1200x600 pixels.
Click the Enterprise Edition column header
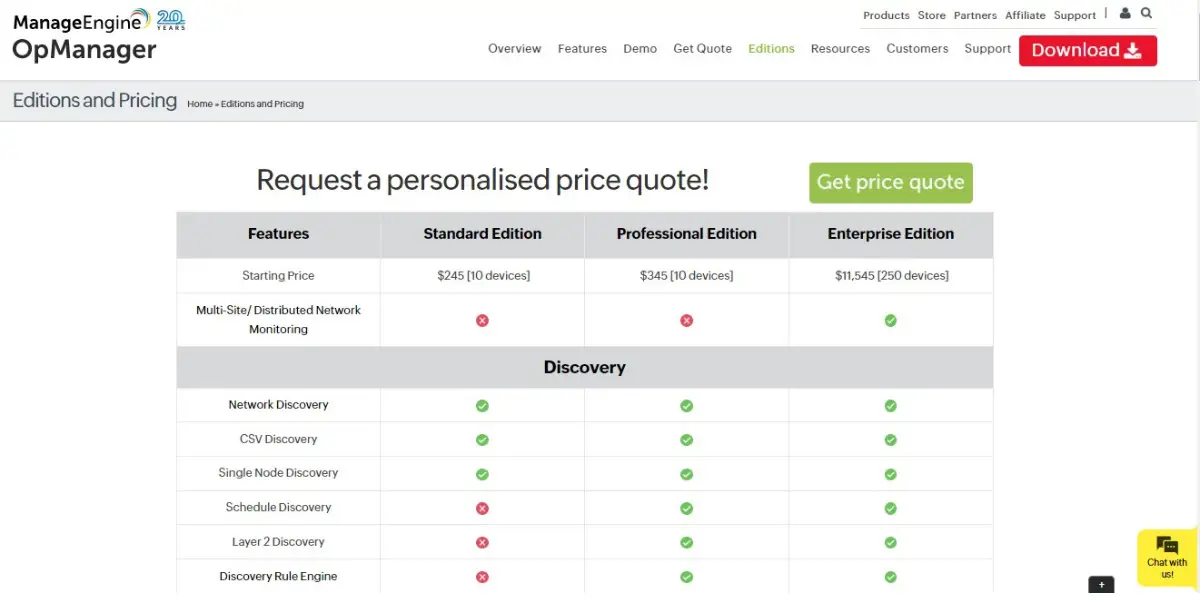point(891,234)
